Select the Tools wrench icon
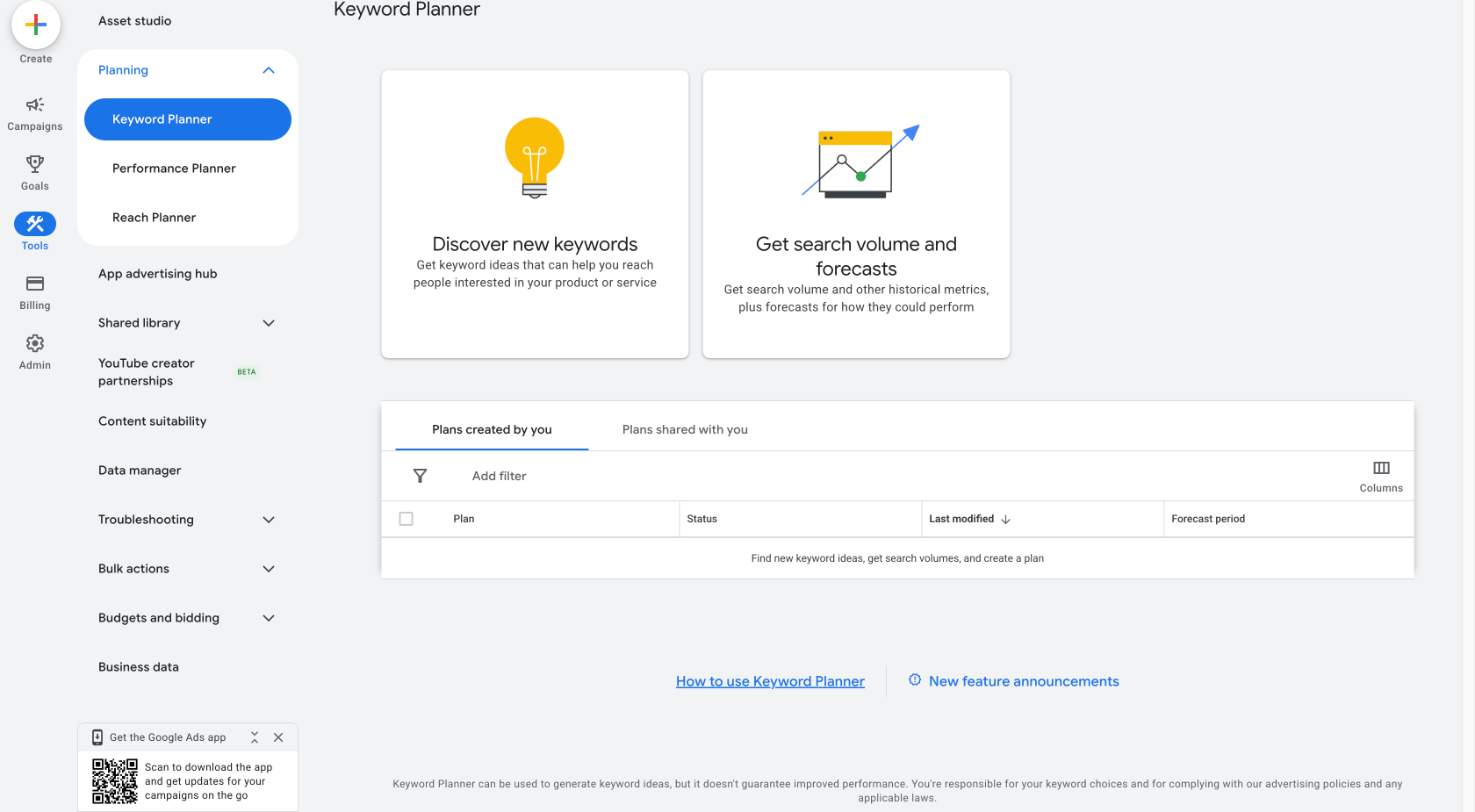 click(x=35, y=223)
